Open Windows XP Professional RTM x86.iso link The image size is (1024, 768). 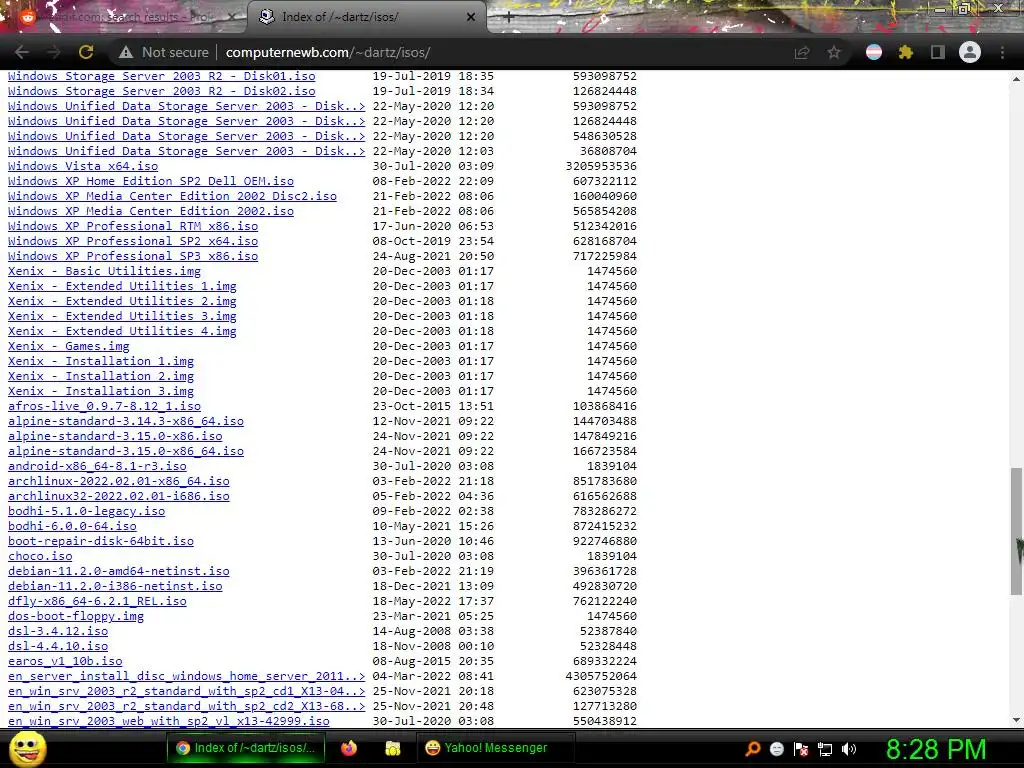[133, 226]
